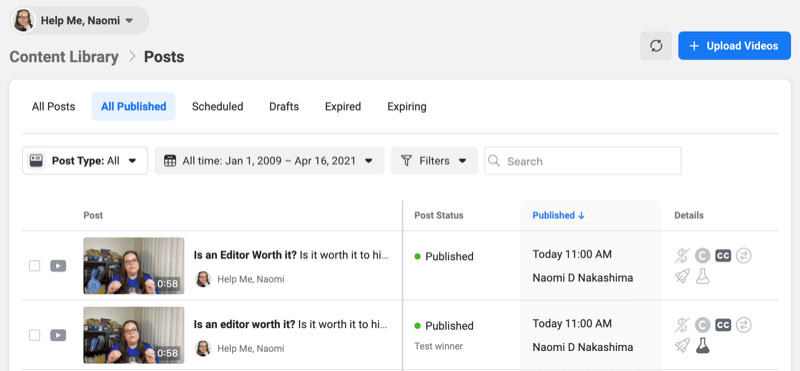The height and width of the screenshot is (371, 800).
Task: Click the boost rocket icon in first row
Action: [x=682, y=277]
